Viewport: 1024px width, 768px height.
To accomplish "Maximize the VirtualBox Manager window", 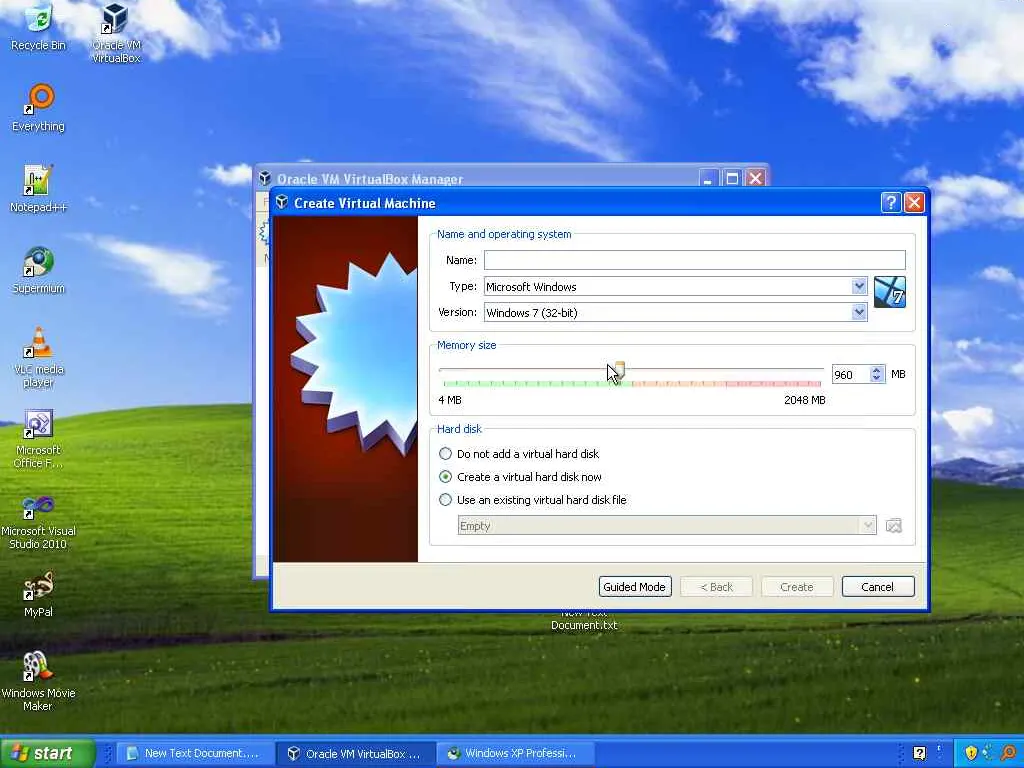I will 732,178.
